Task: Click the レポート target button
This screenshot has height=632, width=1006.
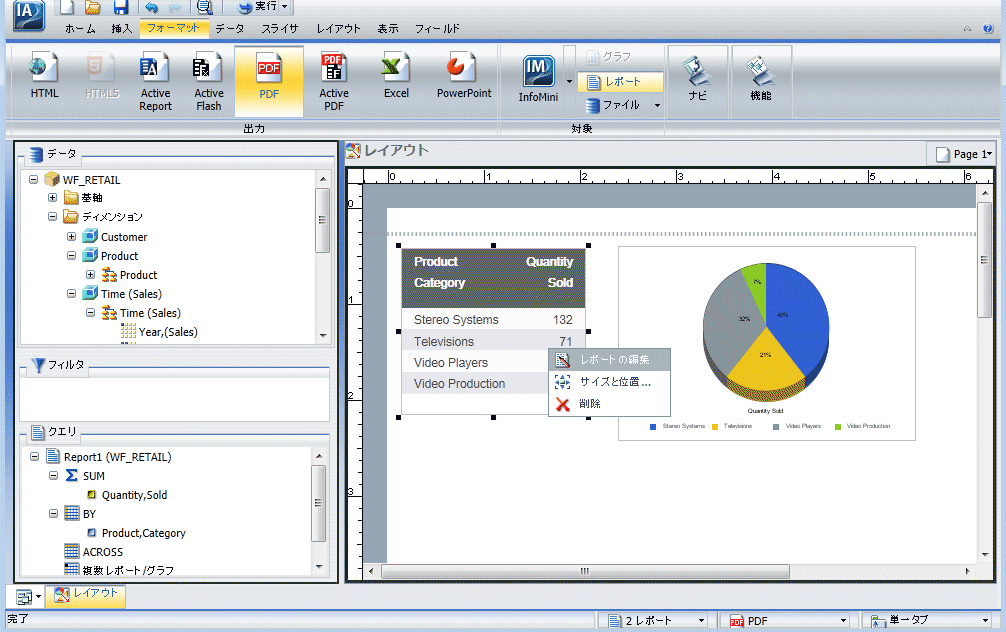Action: 620,81
